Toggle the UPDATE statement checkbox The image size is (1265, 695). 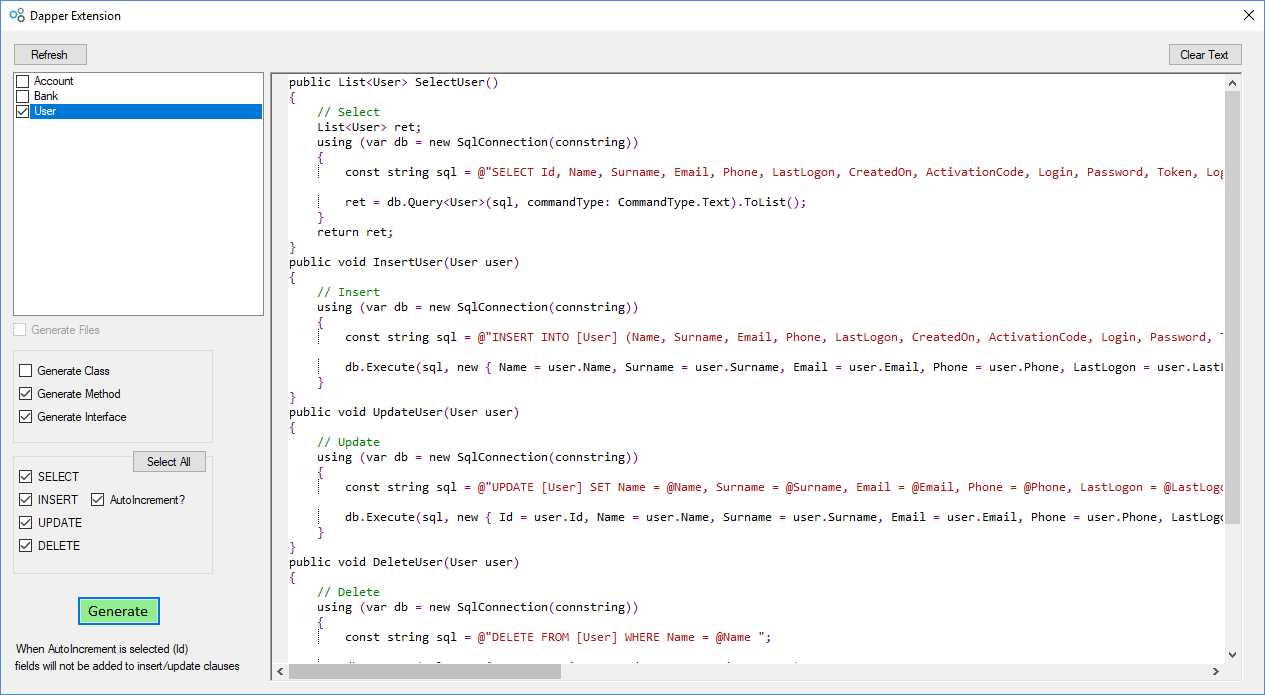point(26,522)
